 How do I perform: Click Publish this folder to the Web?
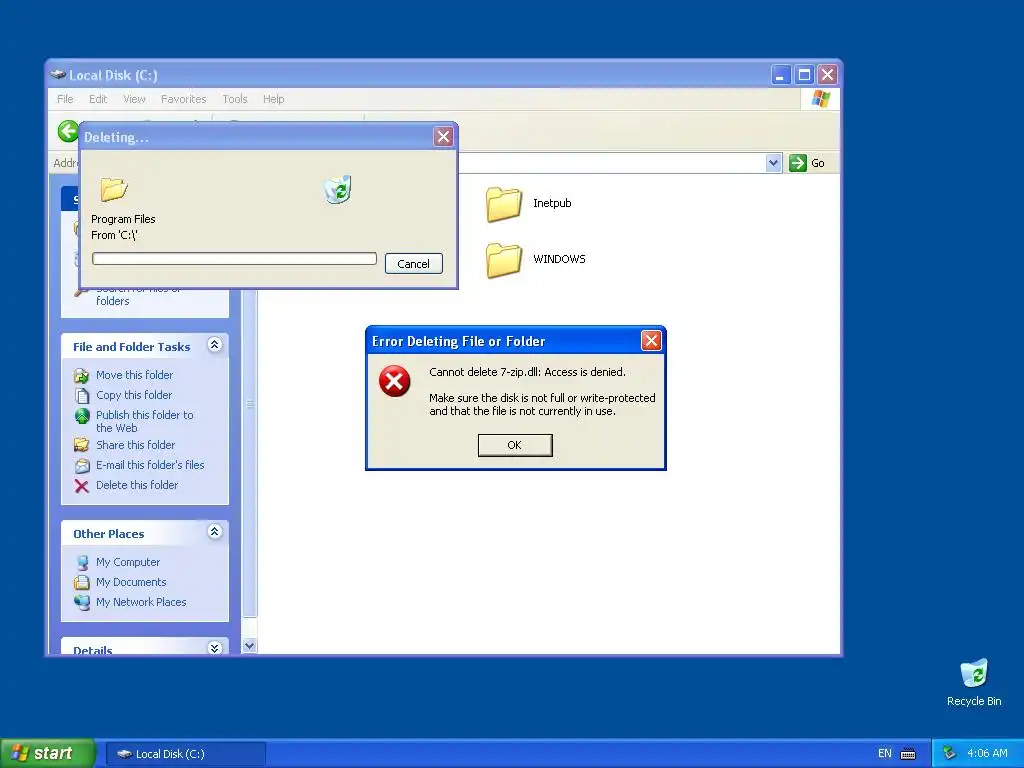click(x=145, y=421)
